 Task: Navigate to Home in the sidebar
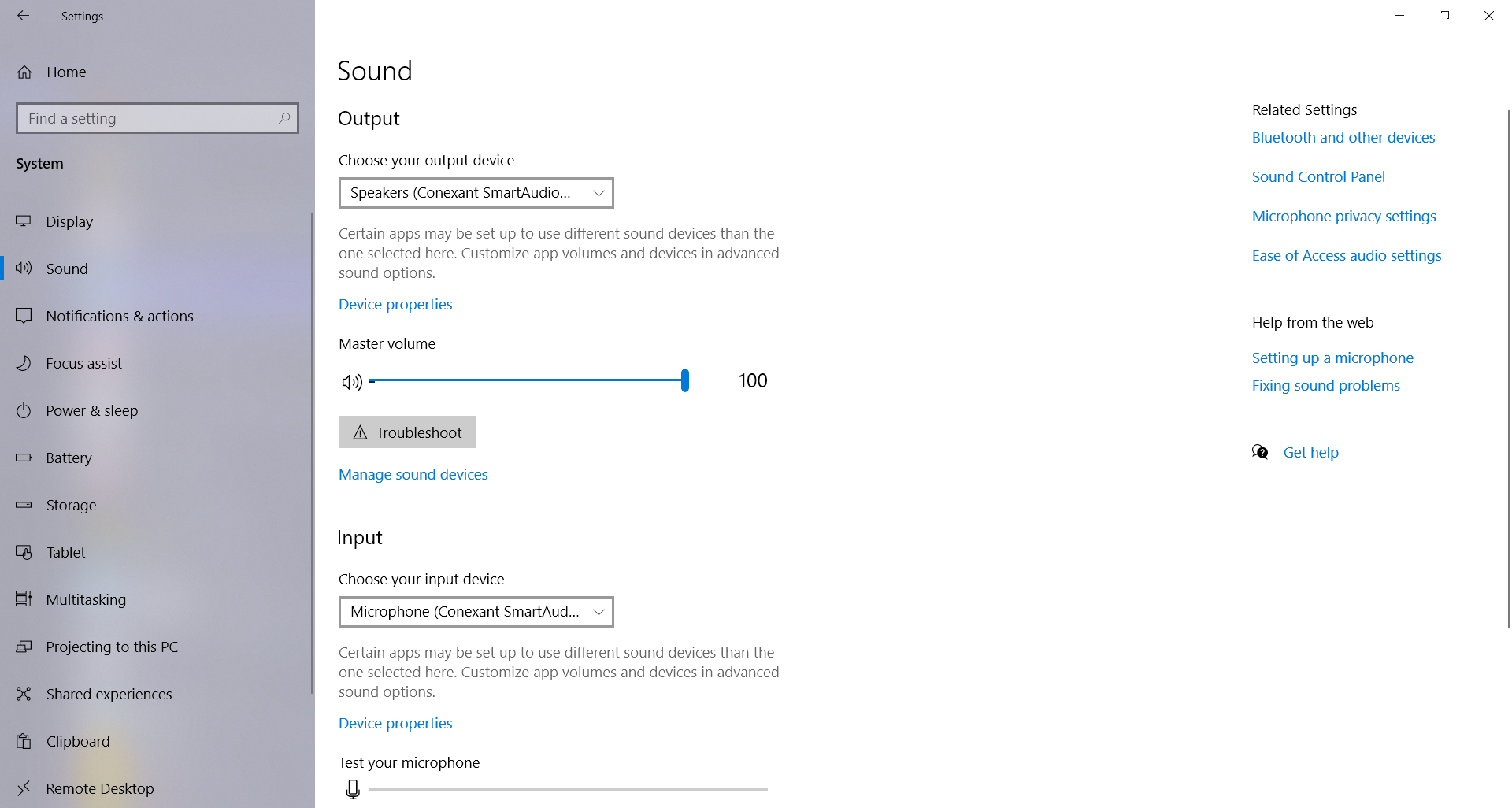[66, 72]
